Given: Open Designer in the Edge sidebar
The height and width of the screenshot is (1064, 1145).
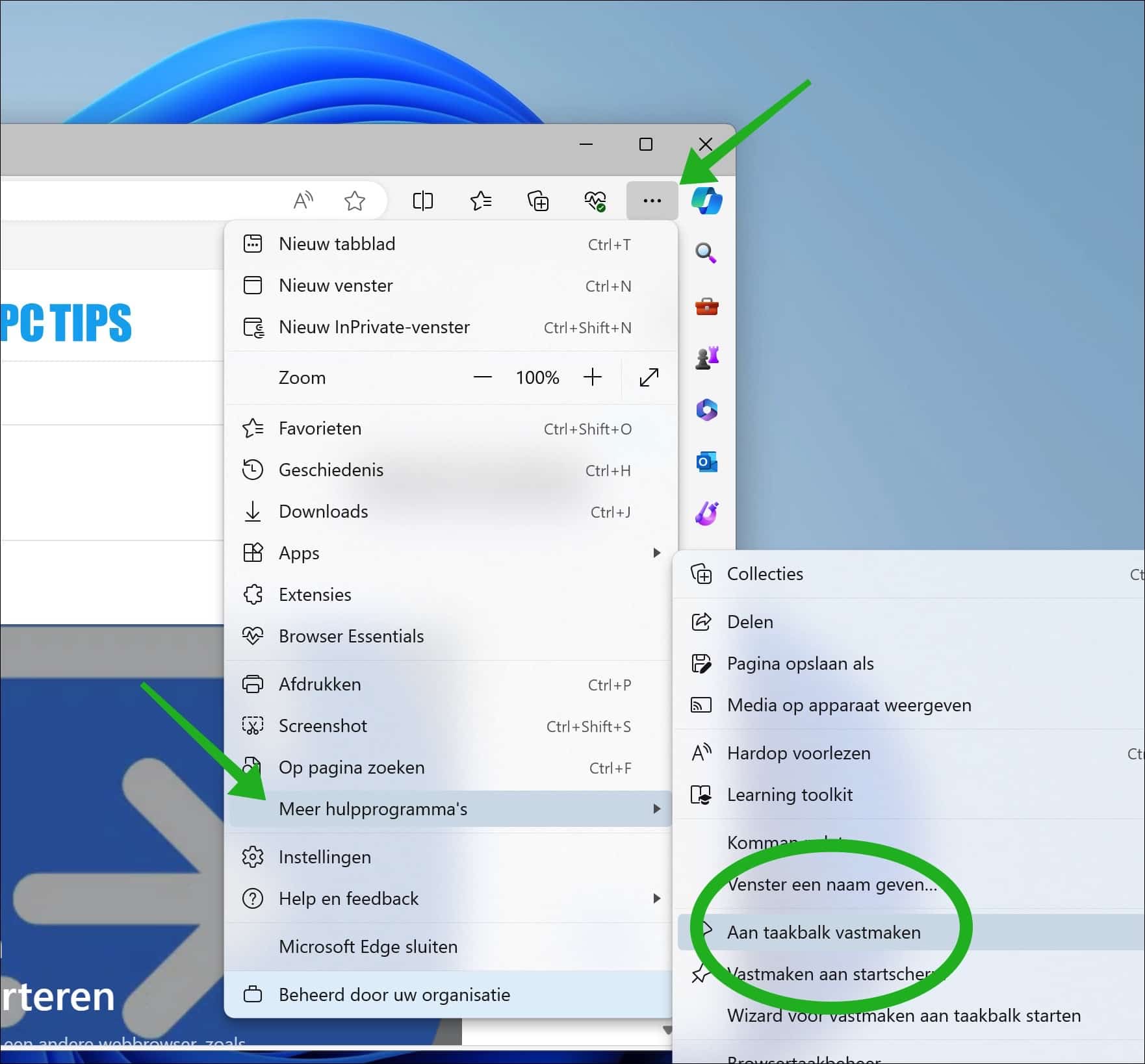Looking at the screenshot, I should point(706,514).
